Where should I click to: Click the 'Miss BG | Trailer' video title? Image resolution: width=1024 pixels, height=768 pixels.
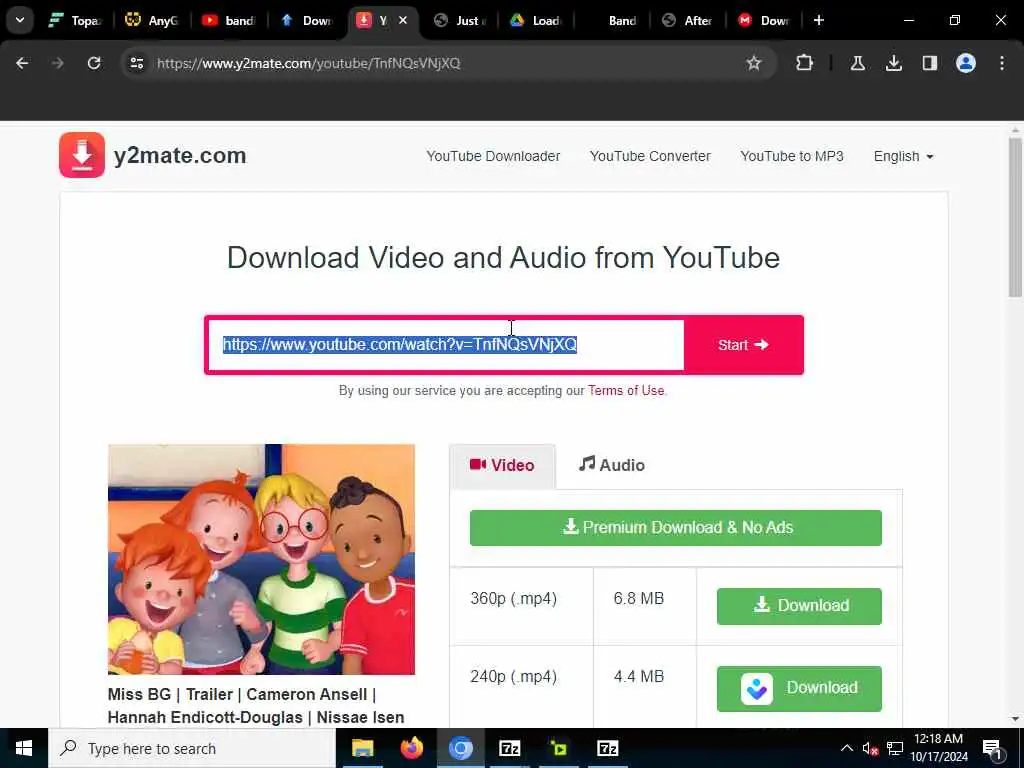pos(256,706)
